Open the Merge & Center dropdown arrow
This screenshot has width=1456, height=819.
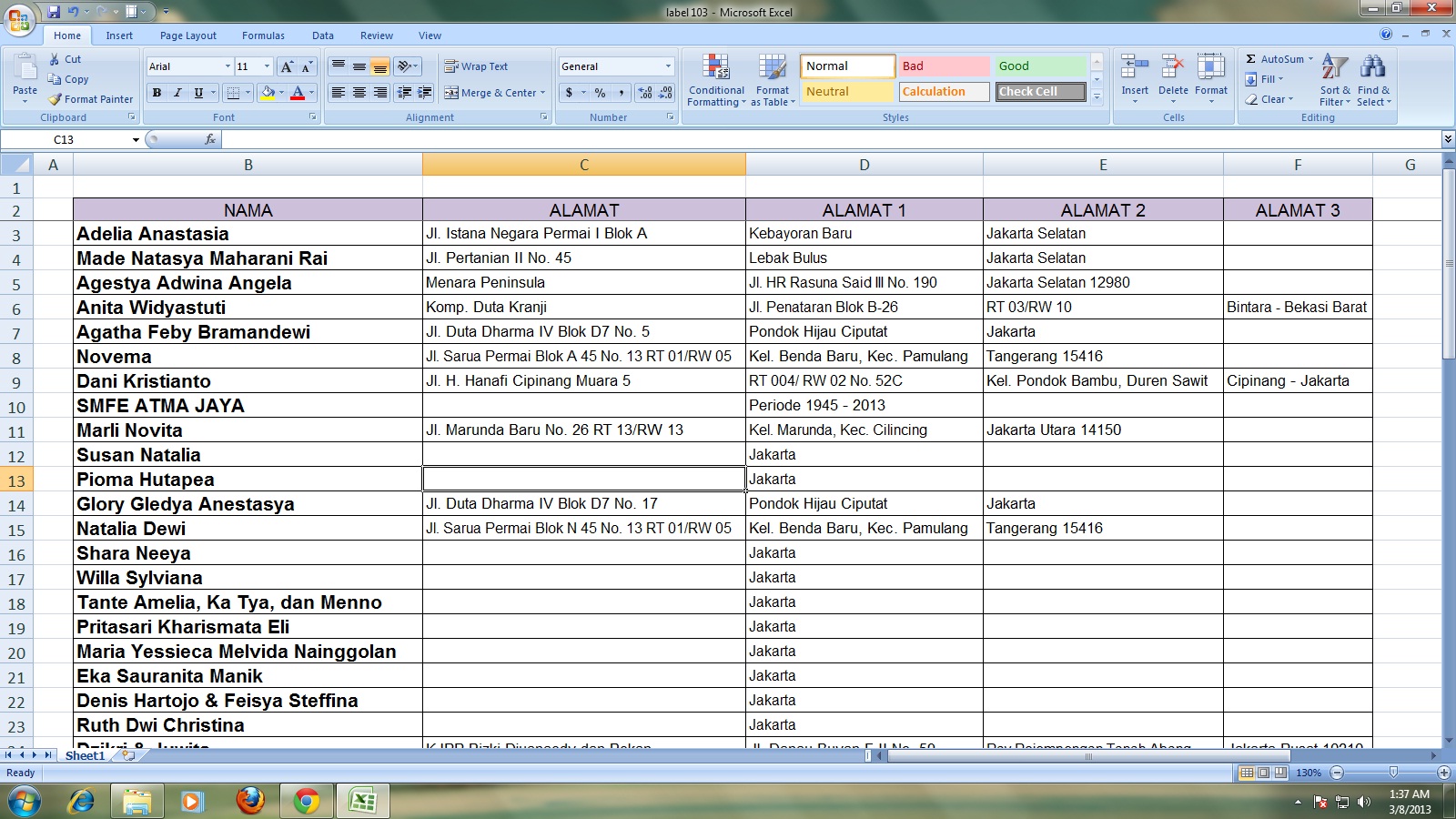[543, 93]
